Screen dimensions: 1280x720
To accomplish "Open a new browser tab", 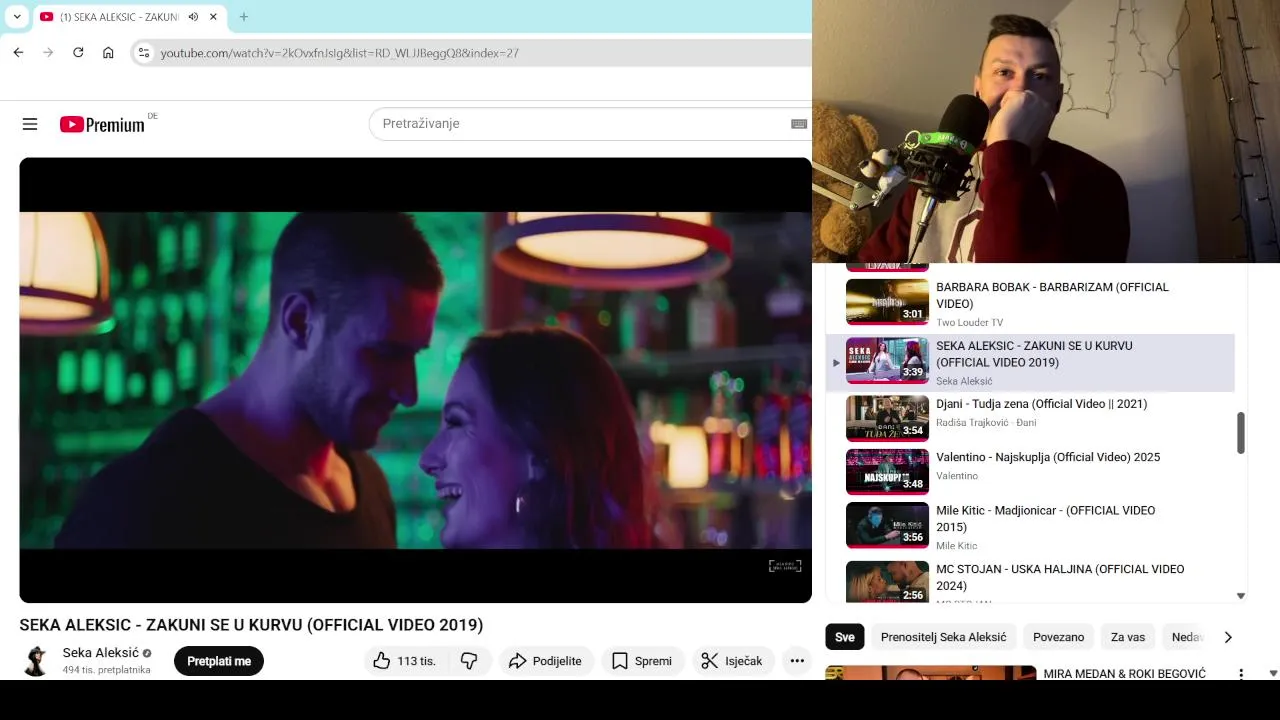I will click(243, 17).
